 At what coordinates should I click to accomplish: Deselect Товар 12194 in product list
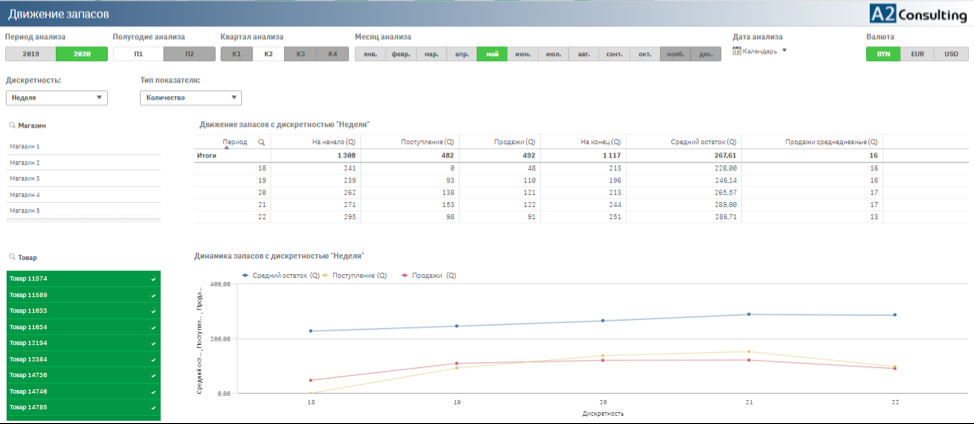click(x=83, y=343)
